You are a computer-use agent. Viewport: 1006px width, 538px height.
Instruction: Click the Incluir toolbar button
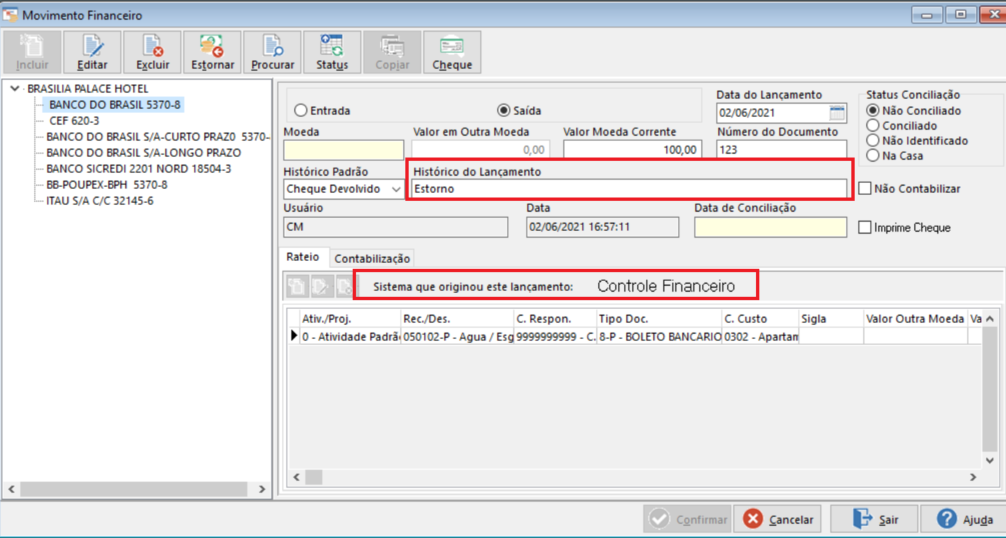click(32, 52)
